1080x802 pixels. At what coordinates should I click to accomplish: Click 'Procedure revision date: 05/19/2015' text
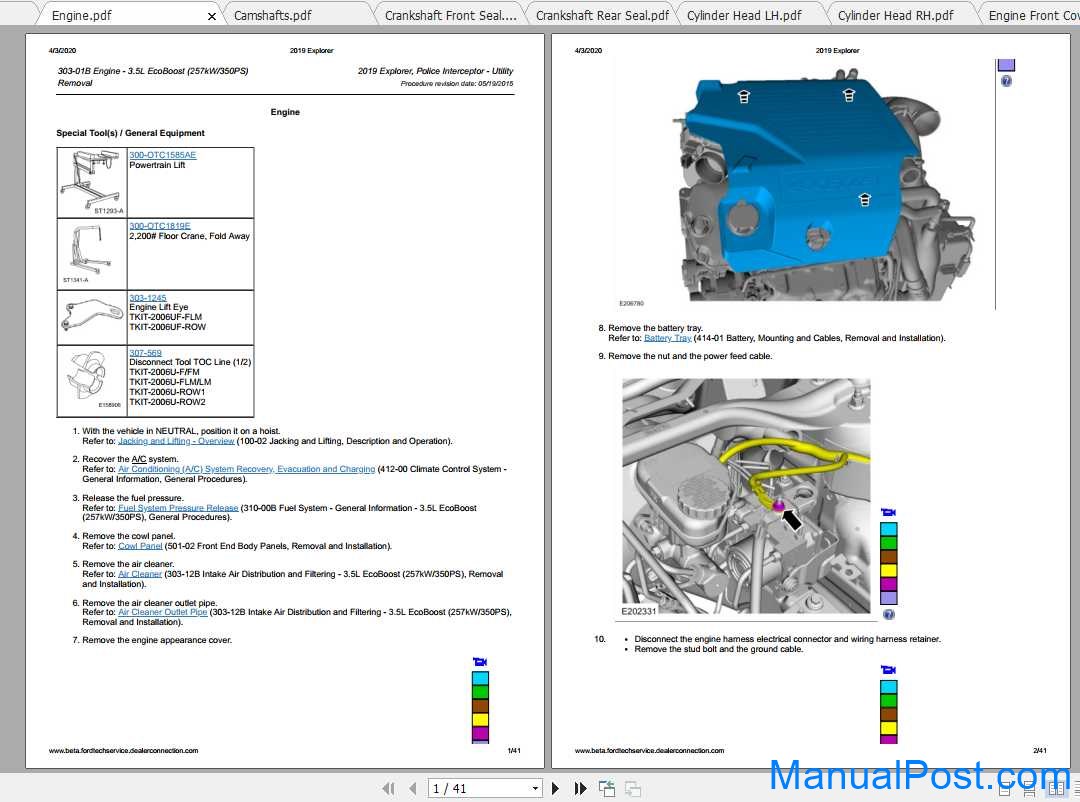click(x=457, y=83)
